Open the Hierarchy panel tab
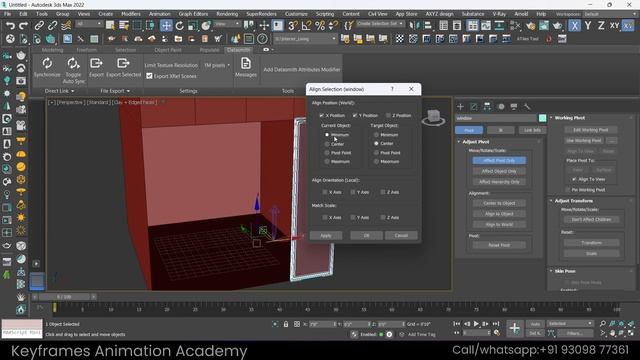 click(x=487, y=107)
